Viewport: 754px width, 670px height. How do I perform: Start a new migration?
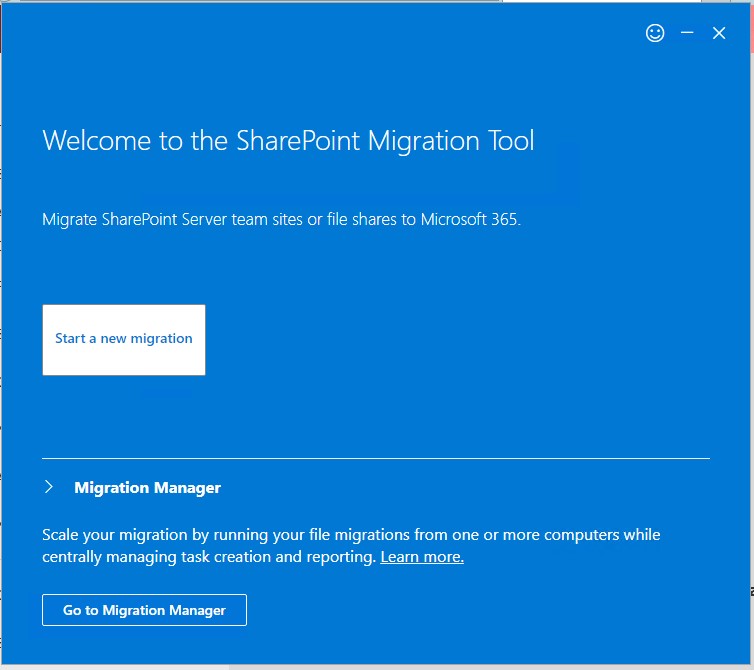coord(124,340)
